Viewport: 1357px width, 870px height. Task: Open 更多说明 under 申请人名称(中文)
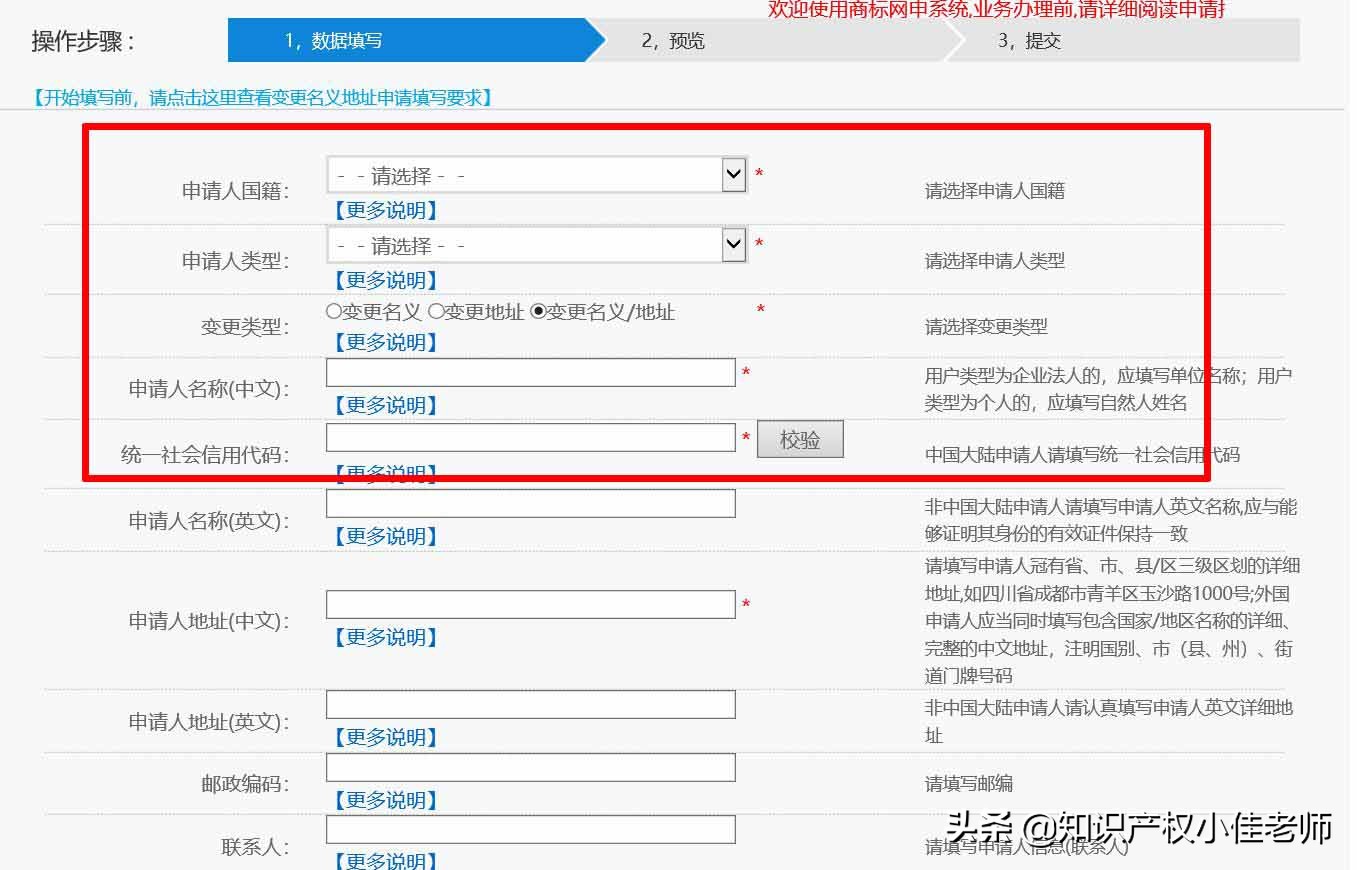(x=385, y=404)
